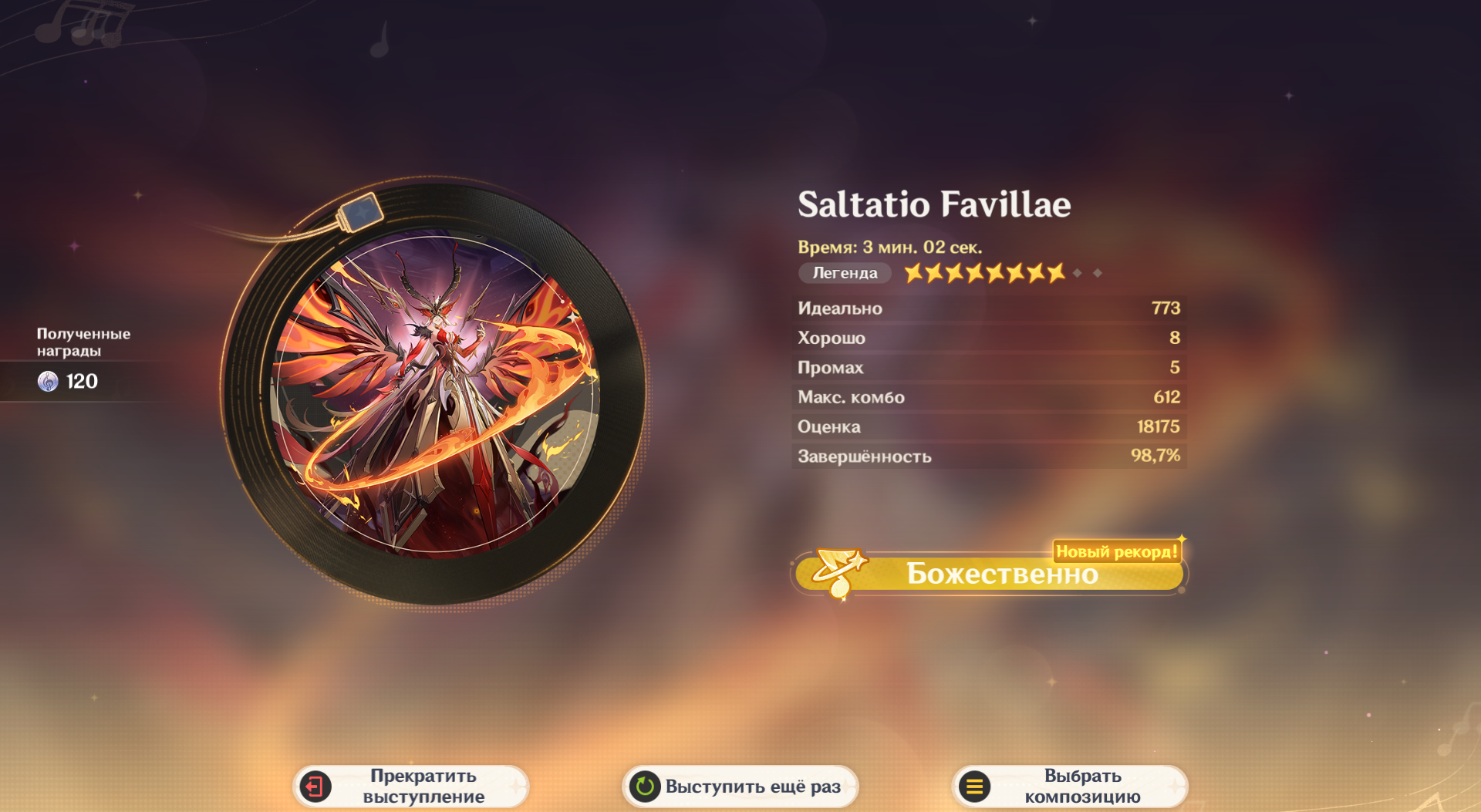Click the Божественно rank banner

(990, 574)
